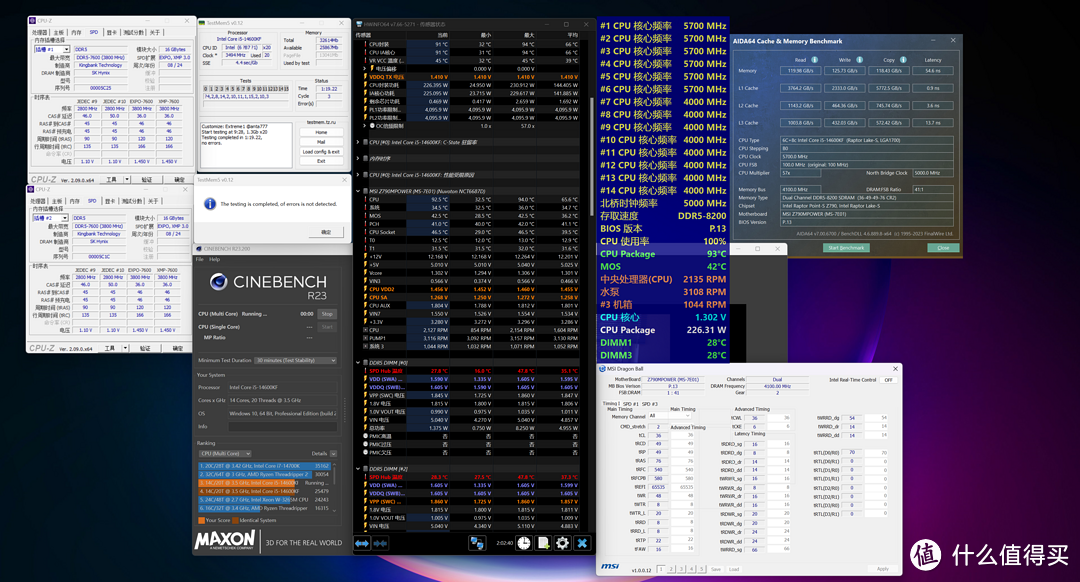Stop the Cinebench multi core run
The image size is (1080, 582).
[x=327, y=314]
